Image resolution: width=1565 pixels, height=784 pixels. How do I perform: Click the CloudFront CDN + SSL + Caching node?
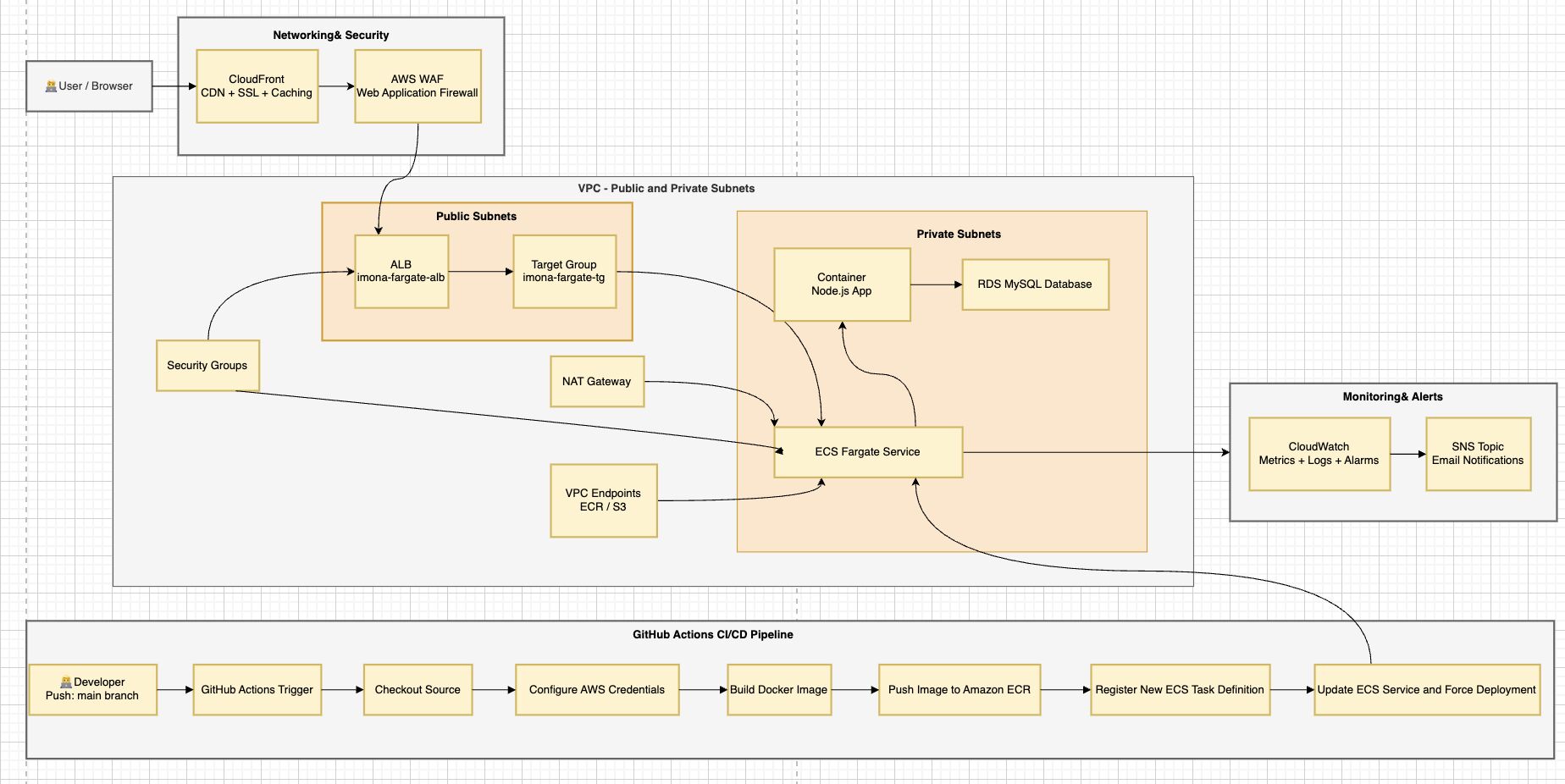pos(257,86)
